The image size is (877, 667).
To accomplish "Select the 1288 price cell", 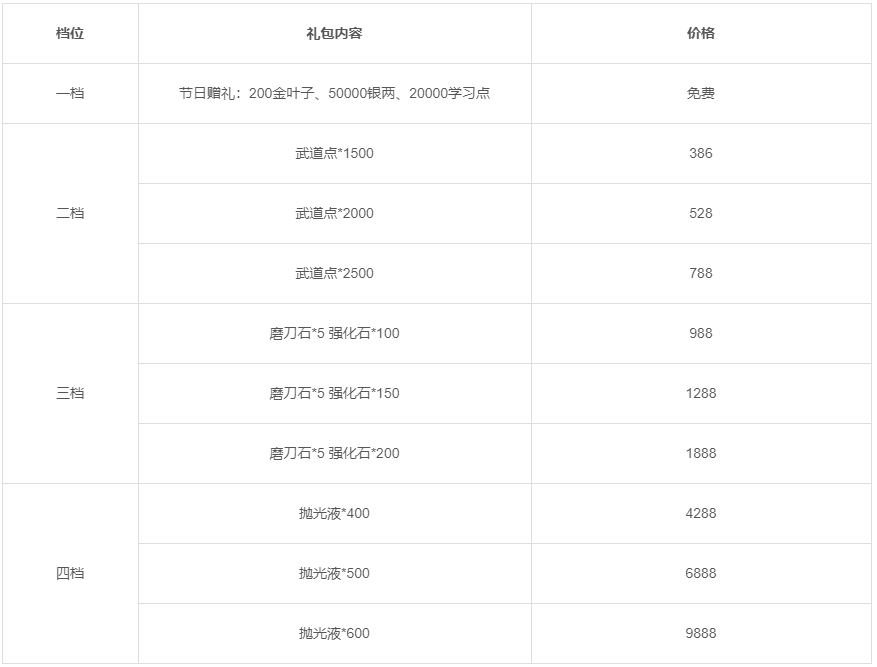I will coord(701,393).
